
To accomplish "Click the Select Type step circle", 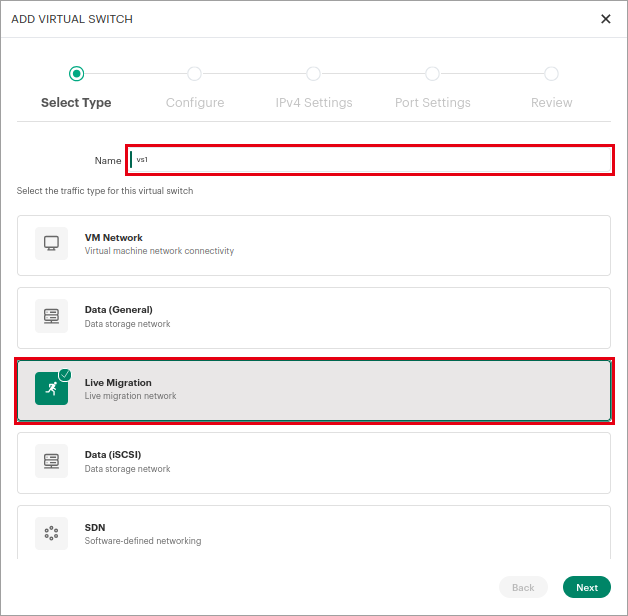I will pyautogui.click(x=76, y=74).
